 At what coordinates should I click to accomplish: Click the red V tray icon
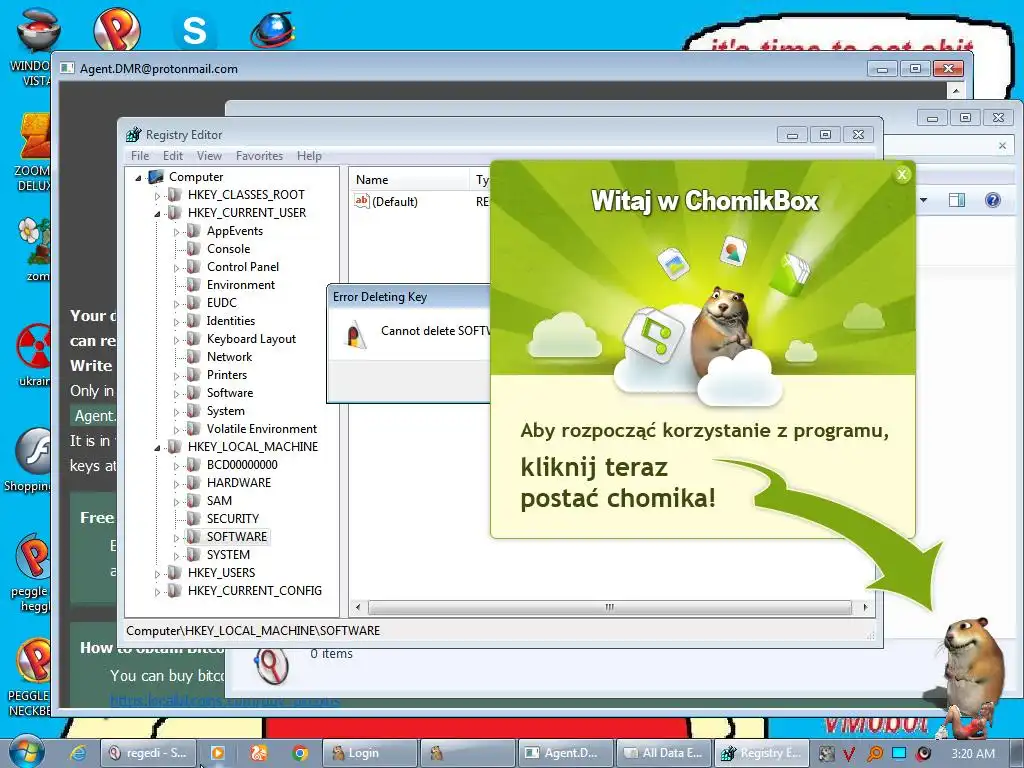[848, 753]
